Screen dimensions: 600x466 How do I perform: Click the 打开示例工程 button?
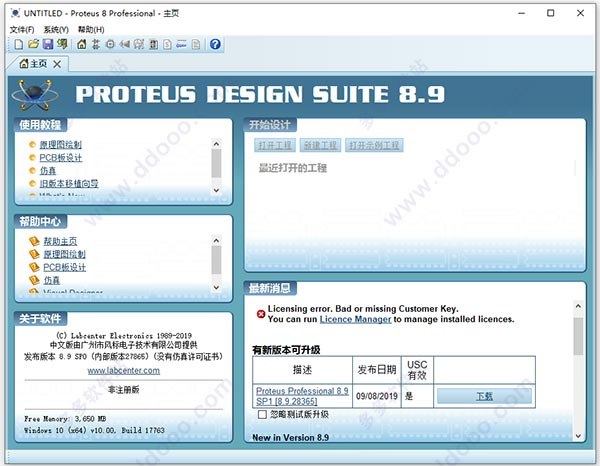click(374, 145)
